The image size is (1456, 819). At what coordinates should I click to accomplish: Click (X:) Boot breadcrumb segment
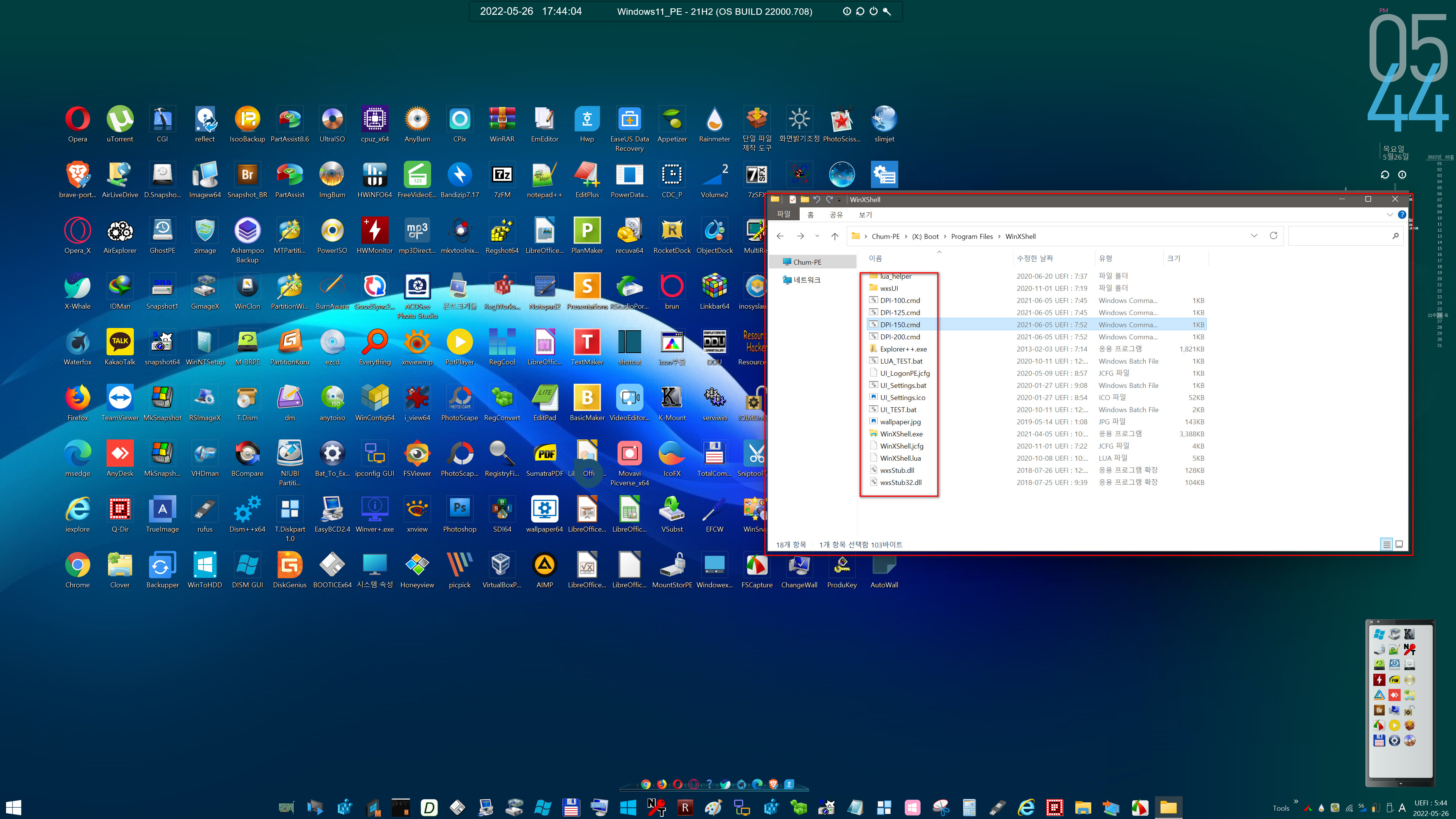(925, 236)
